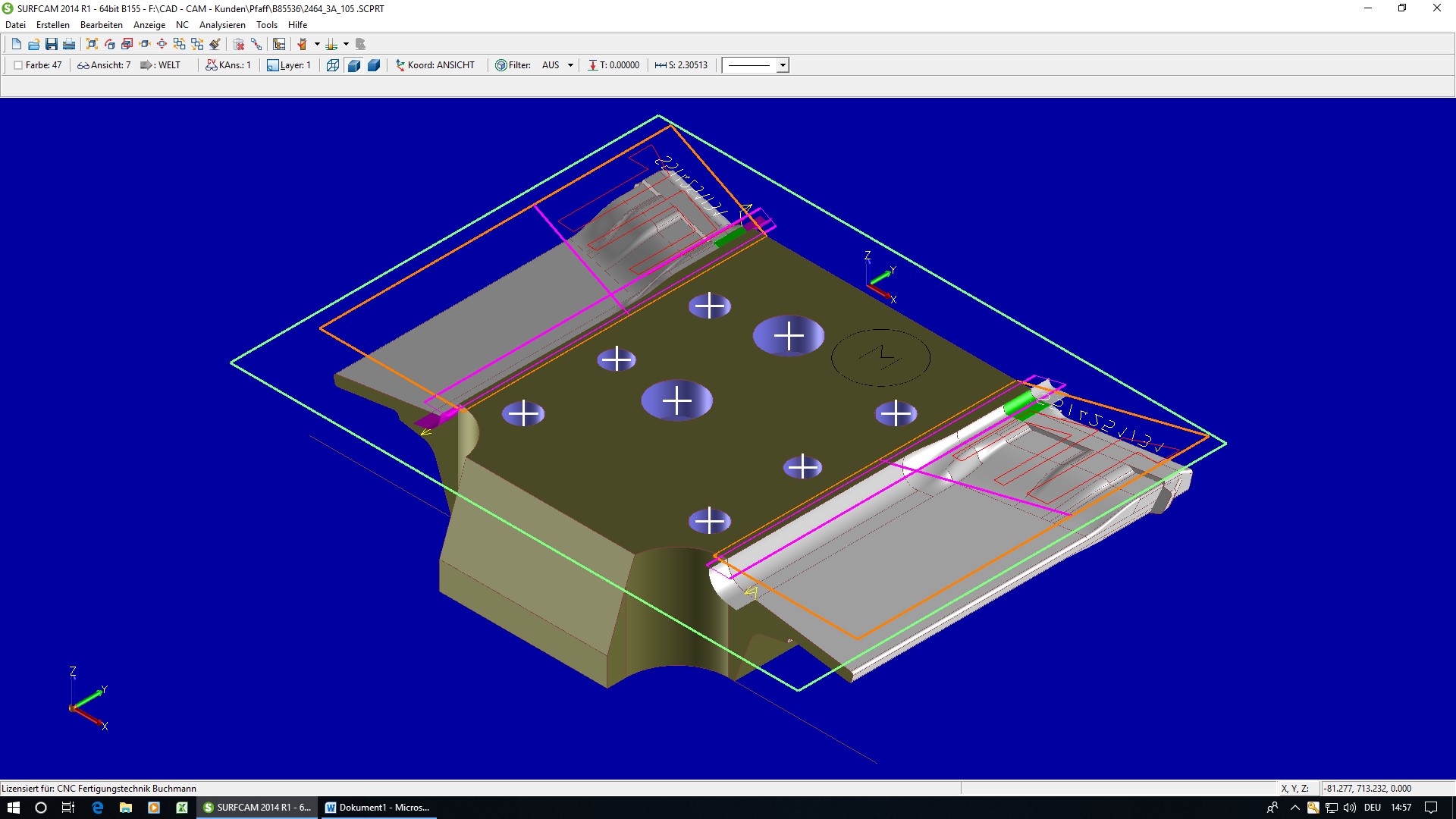Open the NC menu

point(182,25)
